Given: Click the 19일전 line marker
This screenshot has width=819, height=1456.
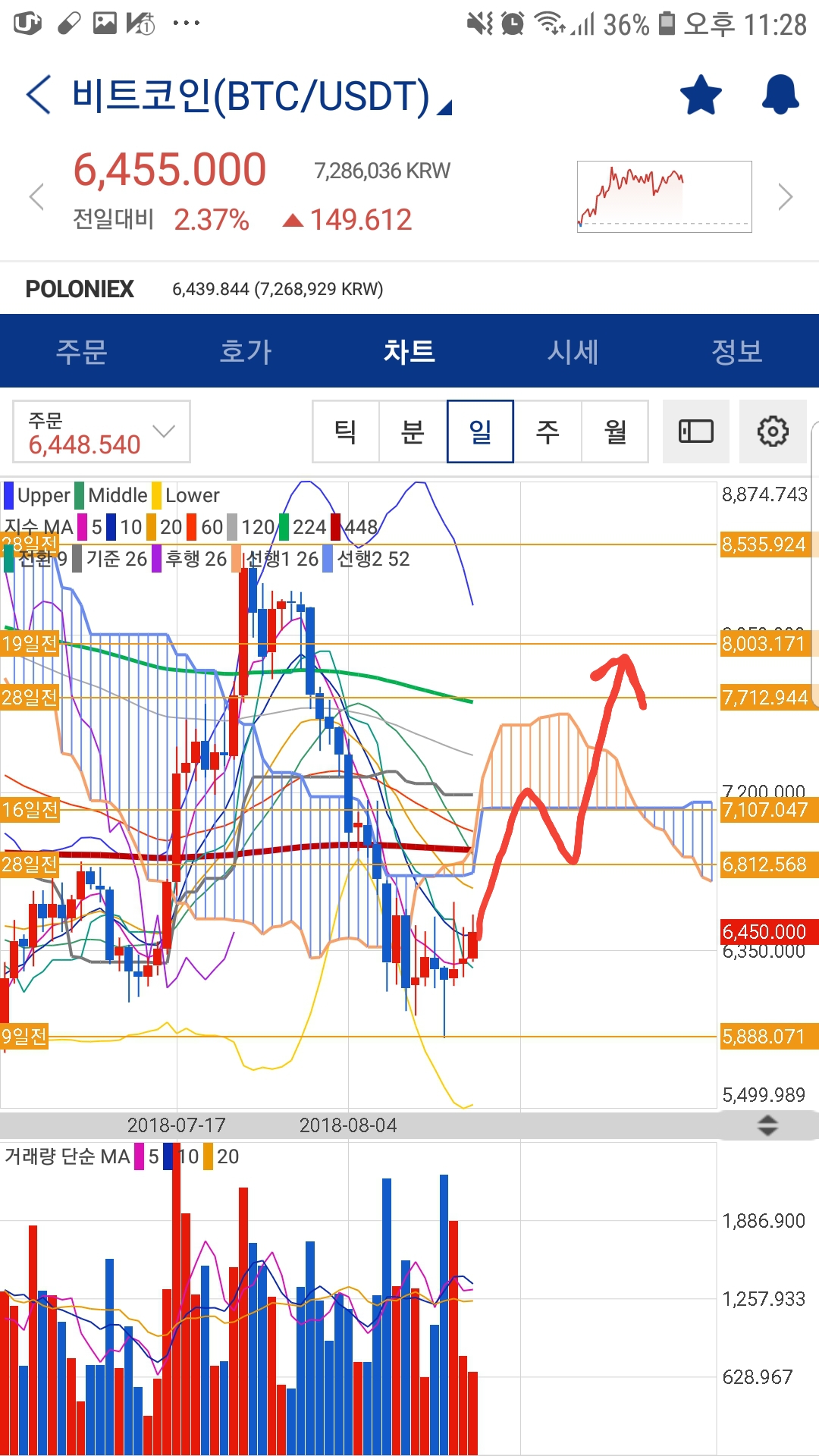Looking at the screenshot, I should click(30, 644).
